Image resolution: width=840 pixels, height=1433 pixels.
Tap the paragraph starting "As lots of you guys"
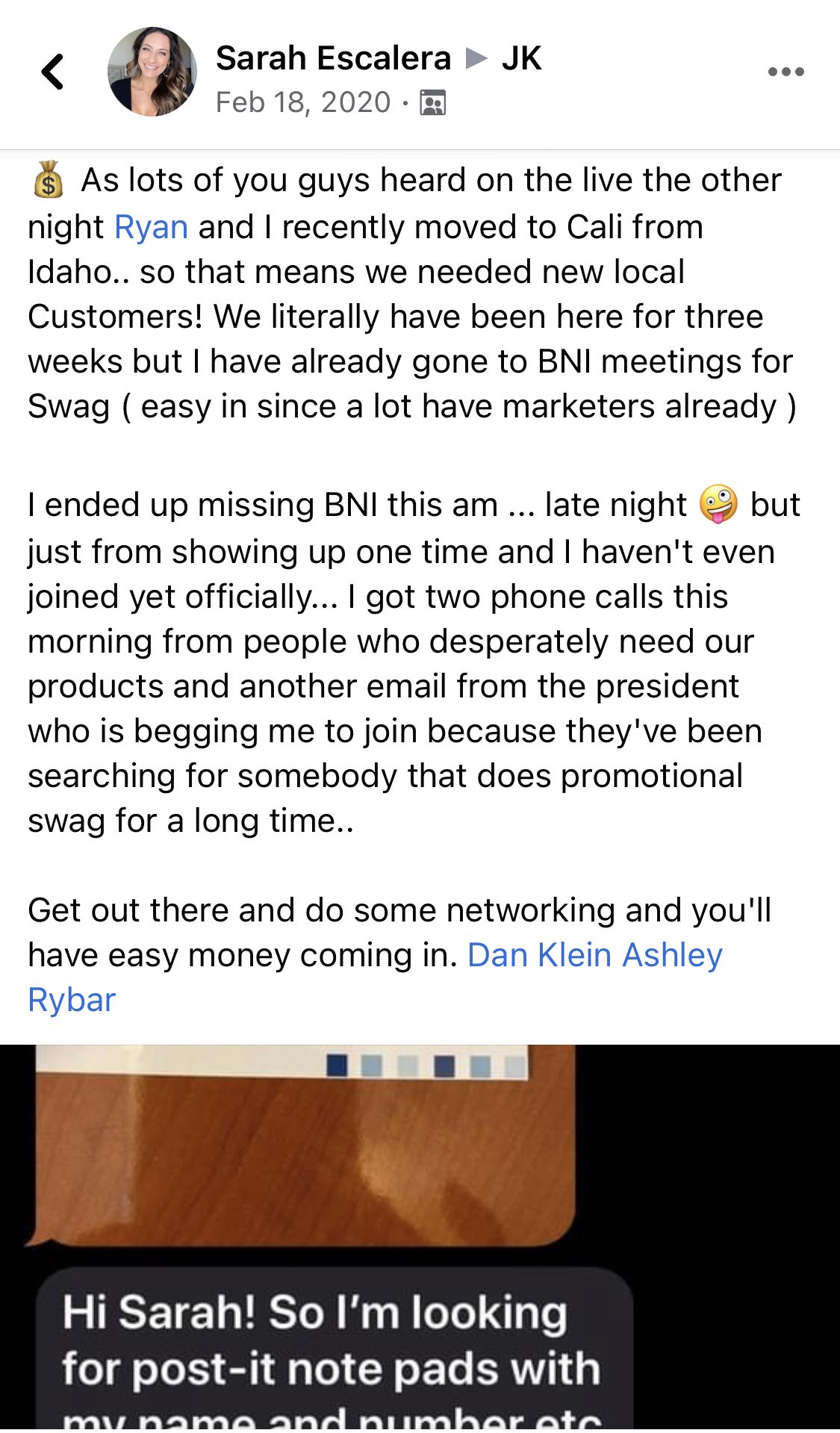403,293
